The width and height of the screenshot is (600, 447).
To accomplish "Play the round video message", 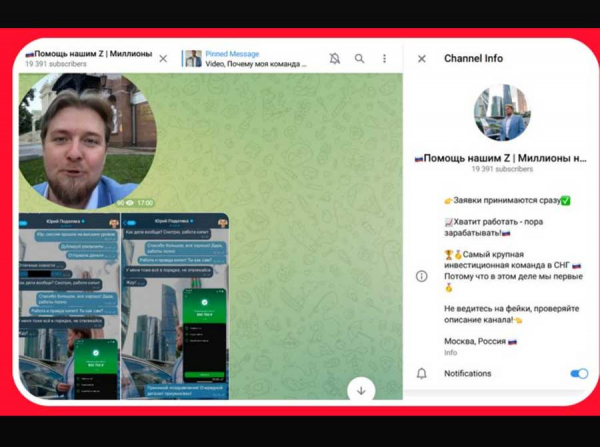I will (x=88, y=140).
